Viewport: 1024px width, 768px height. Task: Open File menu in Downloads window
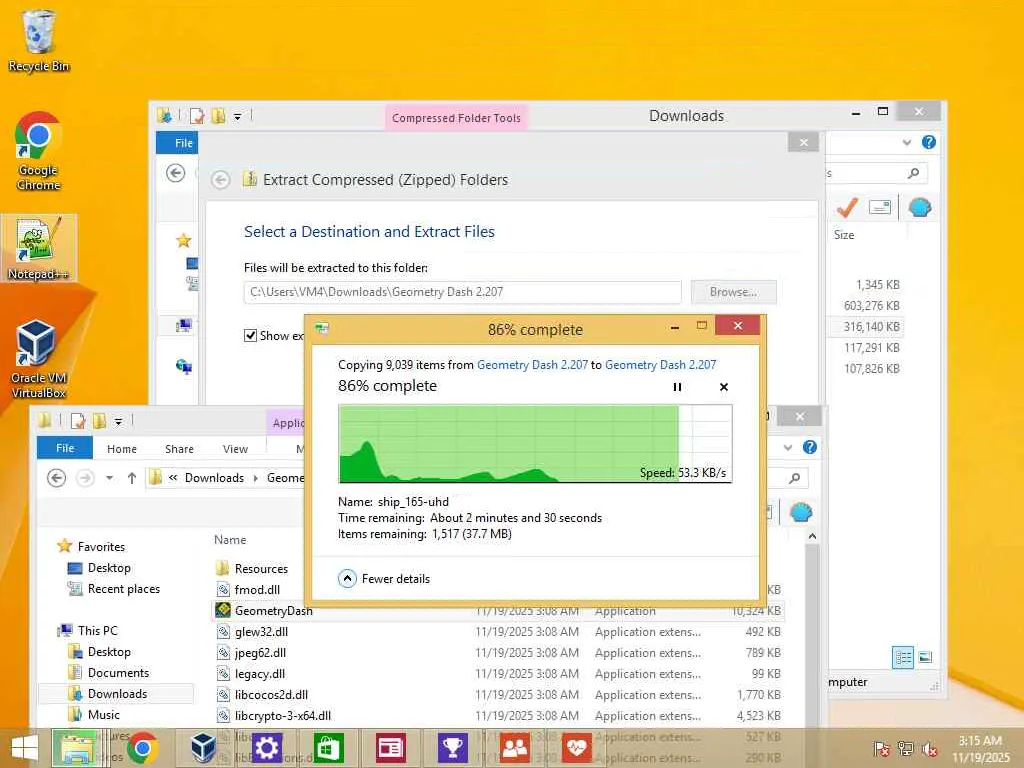pyautogui.click(x=177, y=143)
